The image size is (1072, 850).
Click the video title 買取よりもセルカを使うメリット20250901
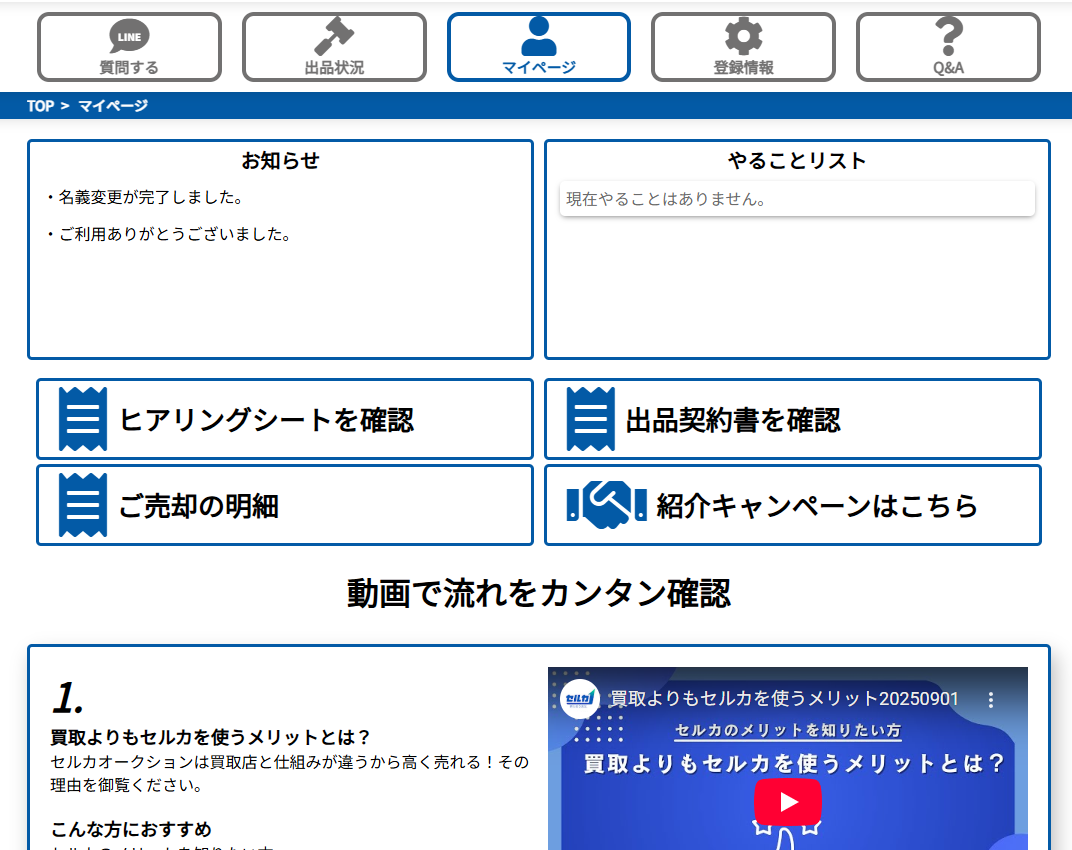click(x=784, y=699)
